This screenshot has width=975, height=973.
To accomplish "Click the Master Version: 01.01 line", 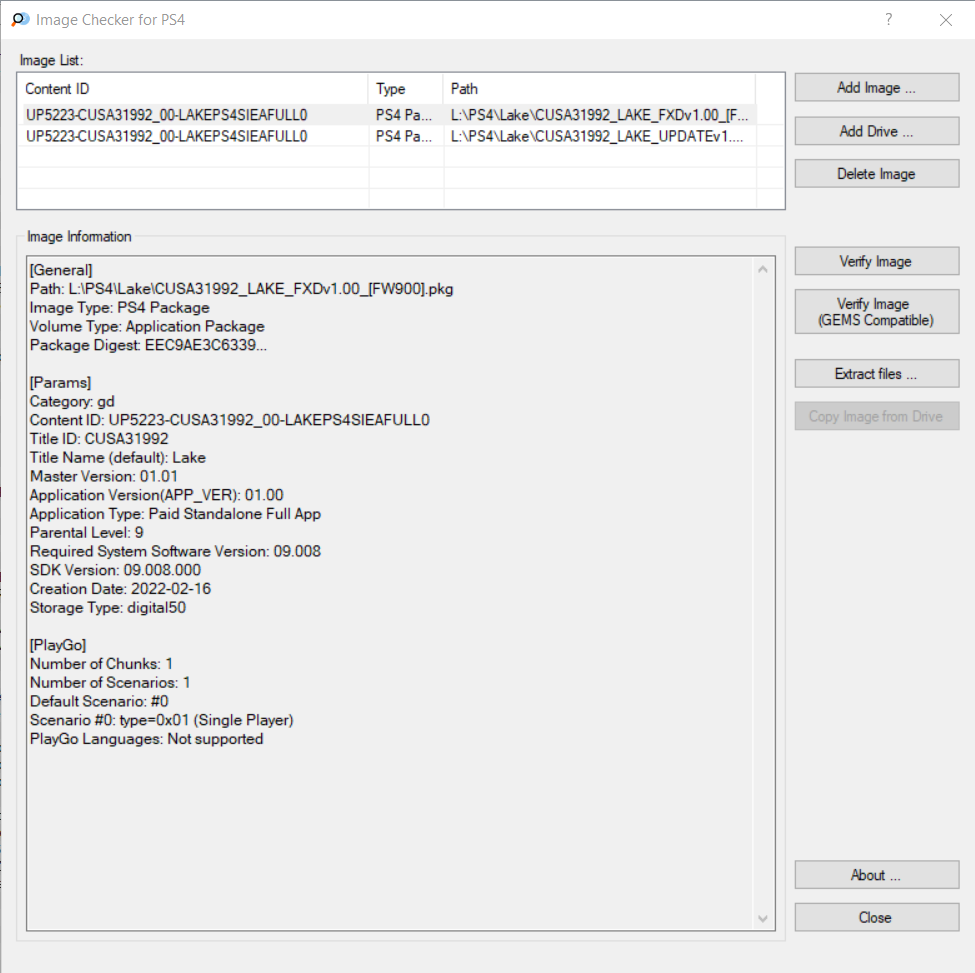I will 104,476.
